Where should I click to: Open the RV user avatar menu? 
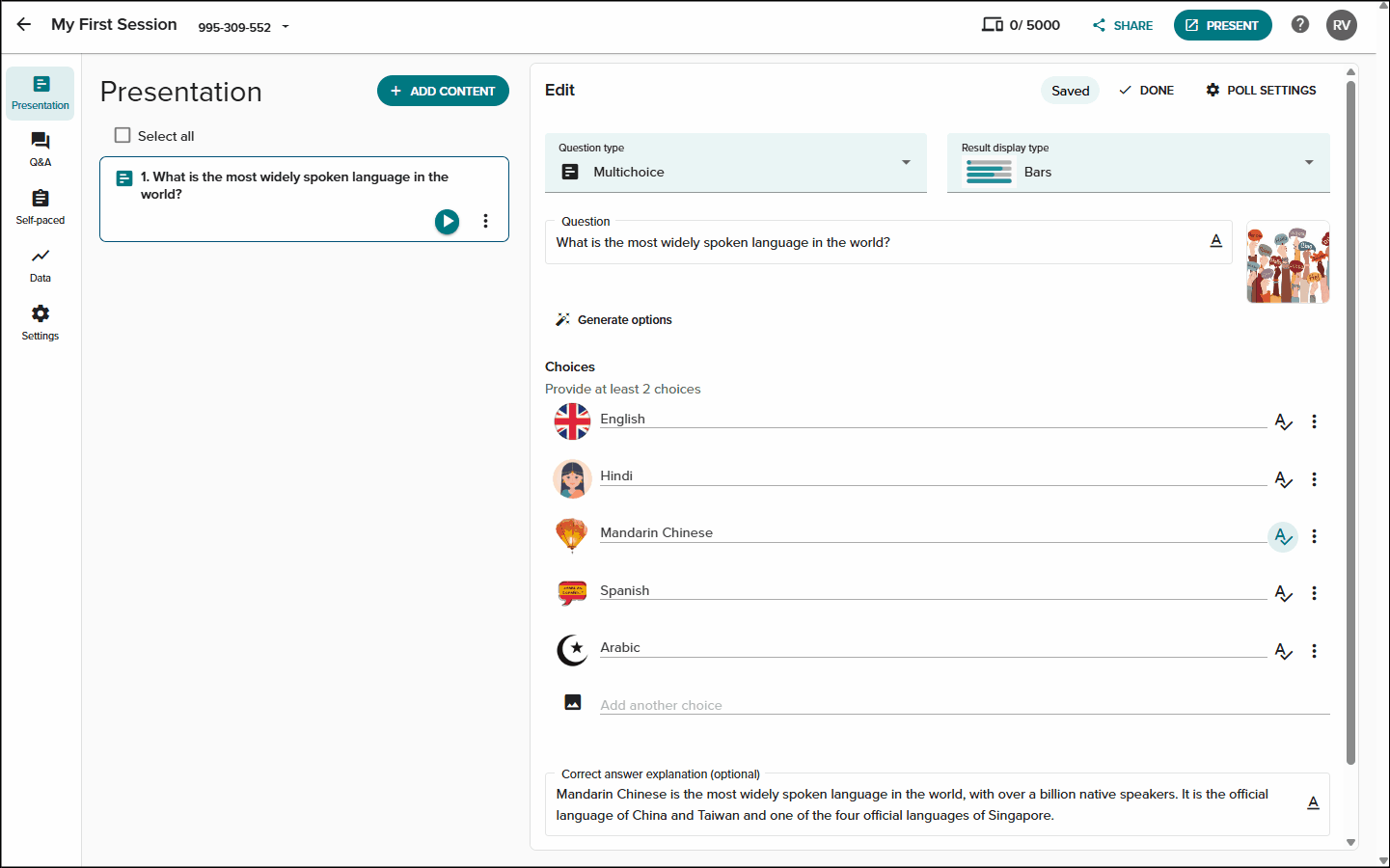[1342, 25]
